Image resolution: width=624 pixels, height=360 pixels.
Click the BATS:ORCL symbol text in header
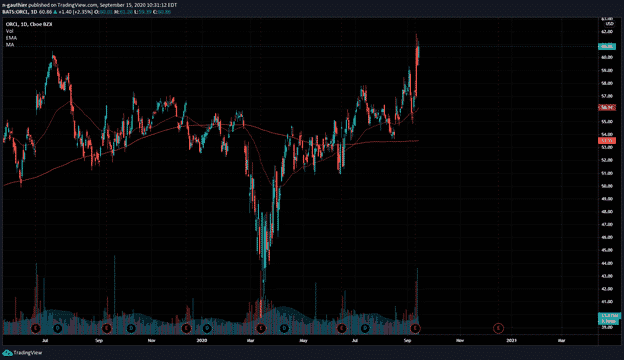[16, 12]
